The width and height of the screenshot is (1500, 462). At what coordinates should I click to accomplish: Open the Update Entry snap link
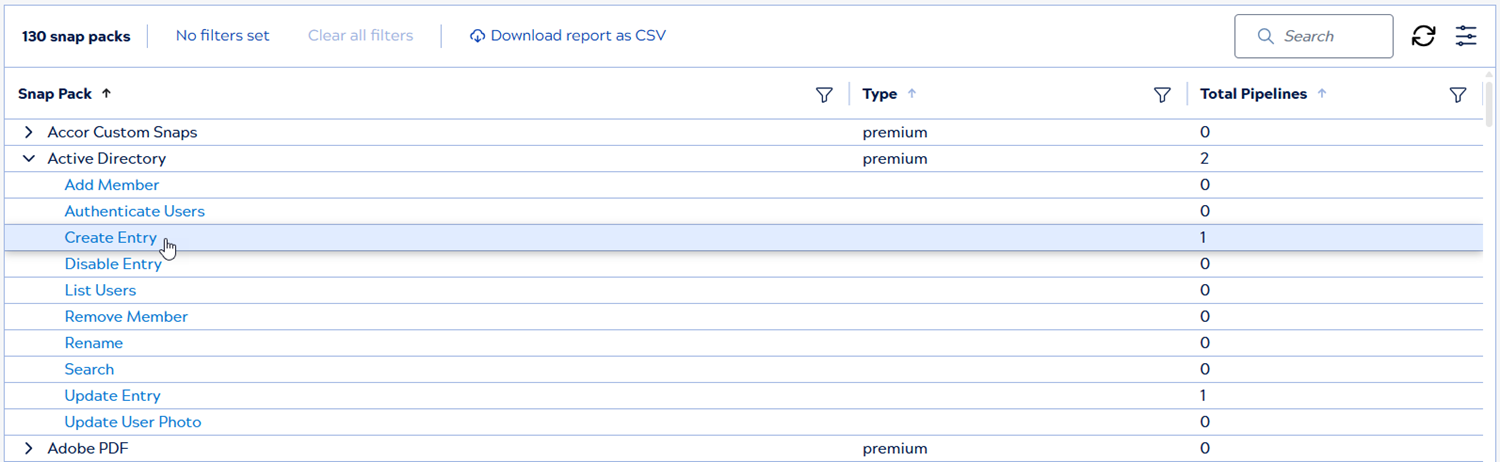[x=113, y=396]
